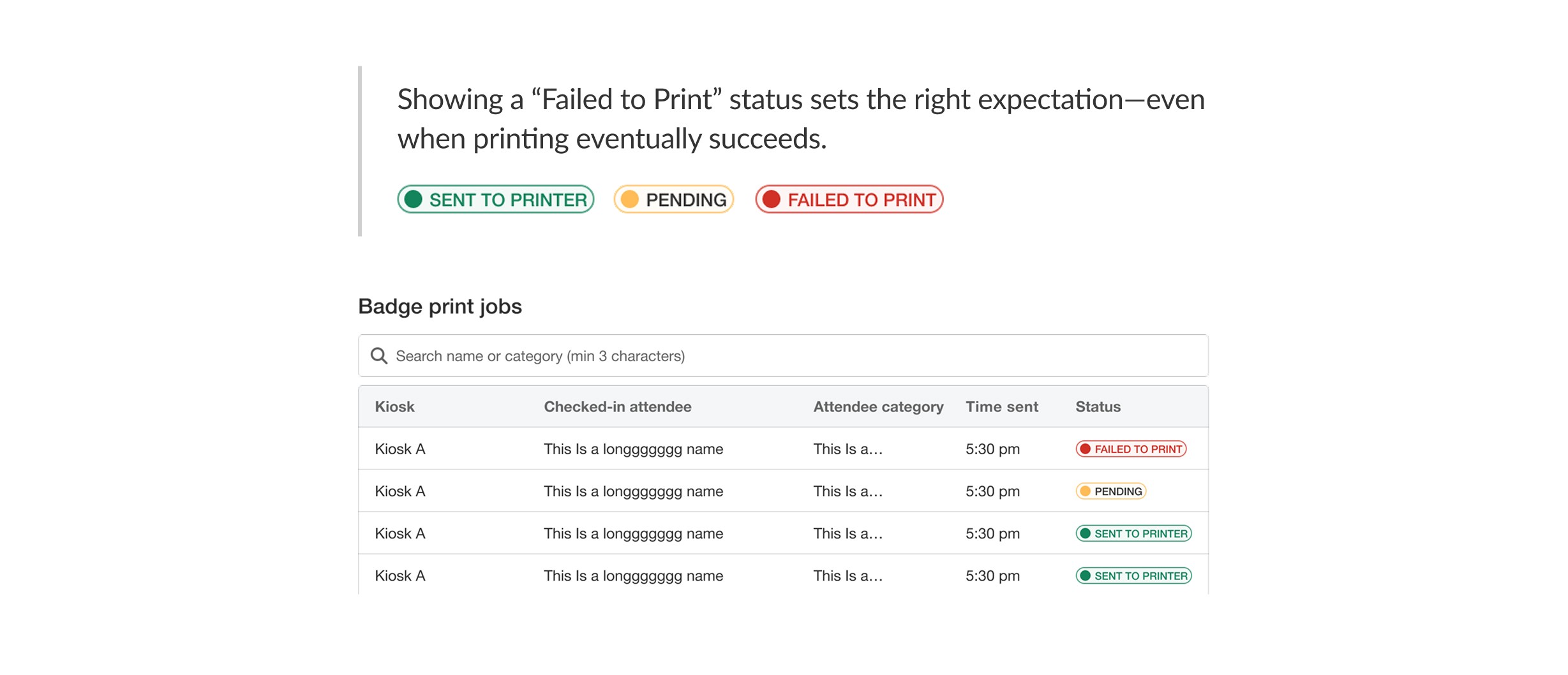Click the large red FAILED TO PRINT legend badge

point(849,200)
